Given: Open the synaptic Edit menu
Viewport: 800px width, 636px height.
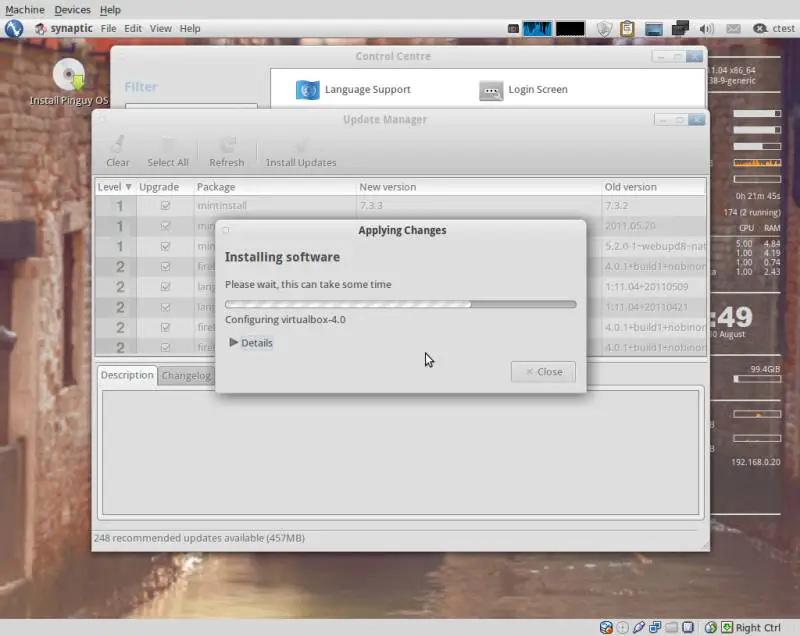Looking at the screenshot, I should (133, 29).
